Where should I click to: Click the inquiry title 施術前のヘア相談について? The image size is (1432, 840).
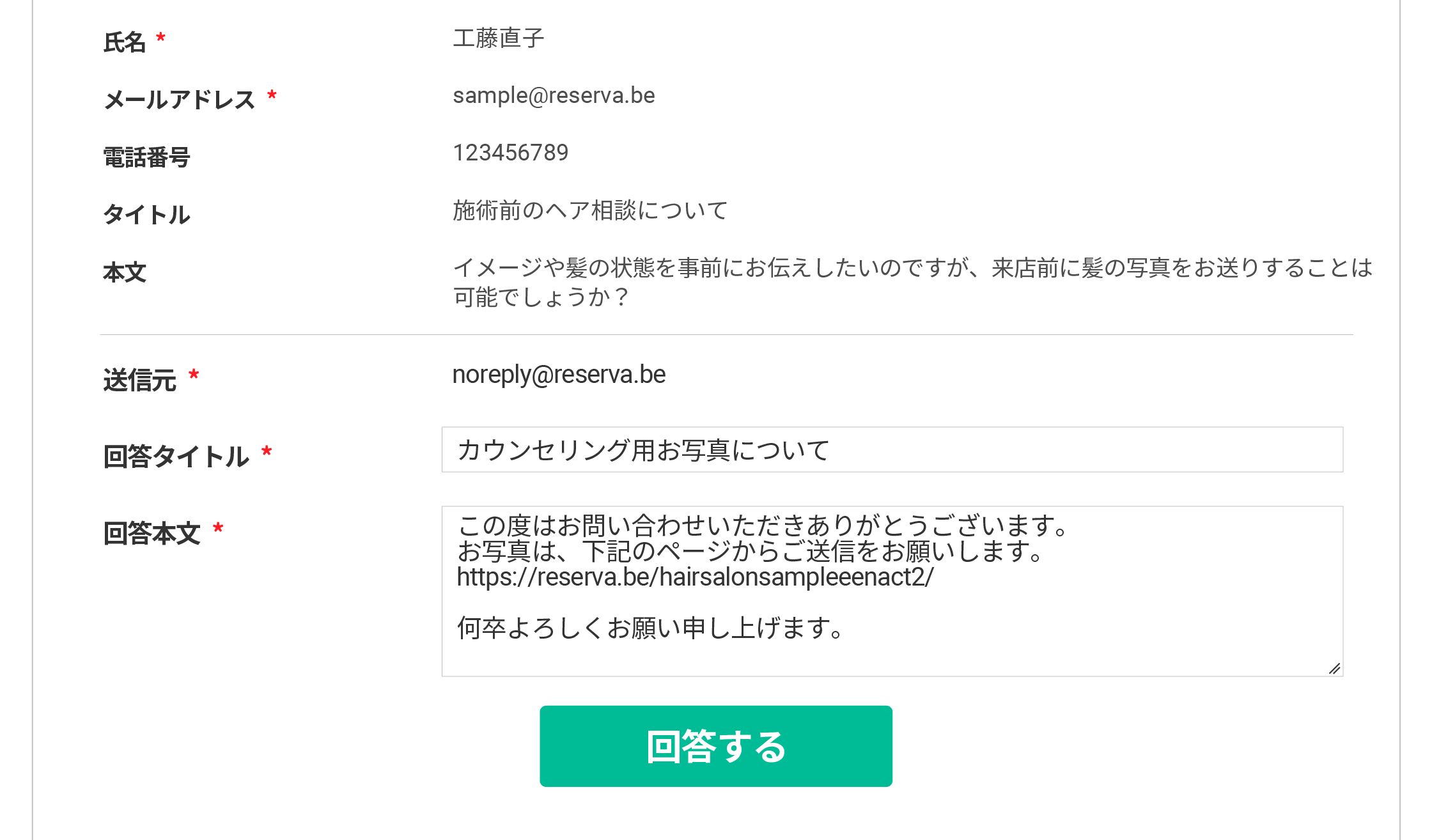pyautogui.click(x=590, y=210)
